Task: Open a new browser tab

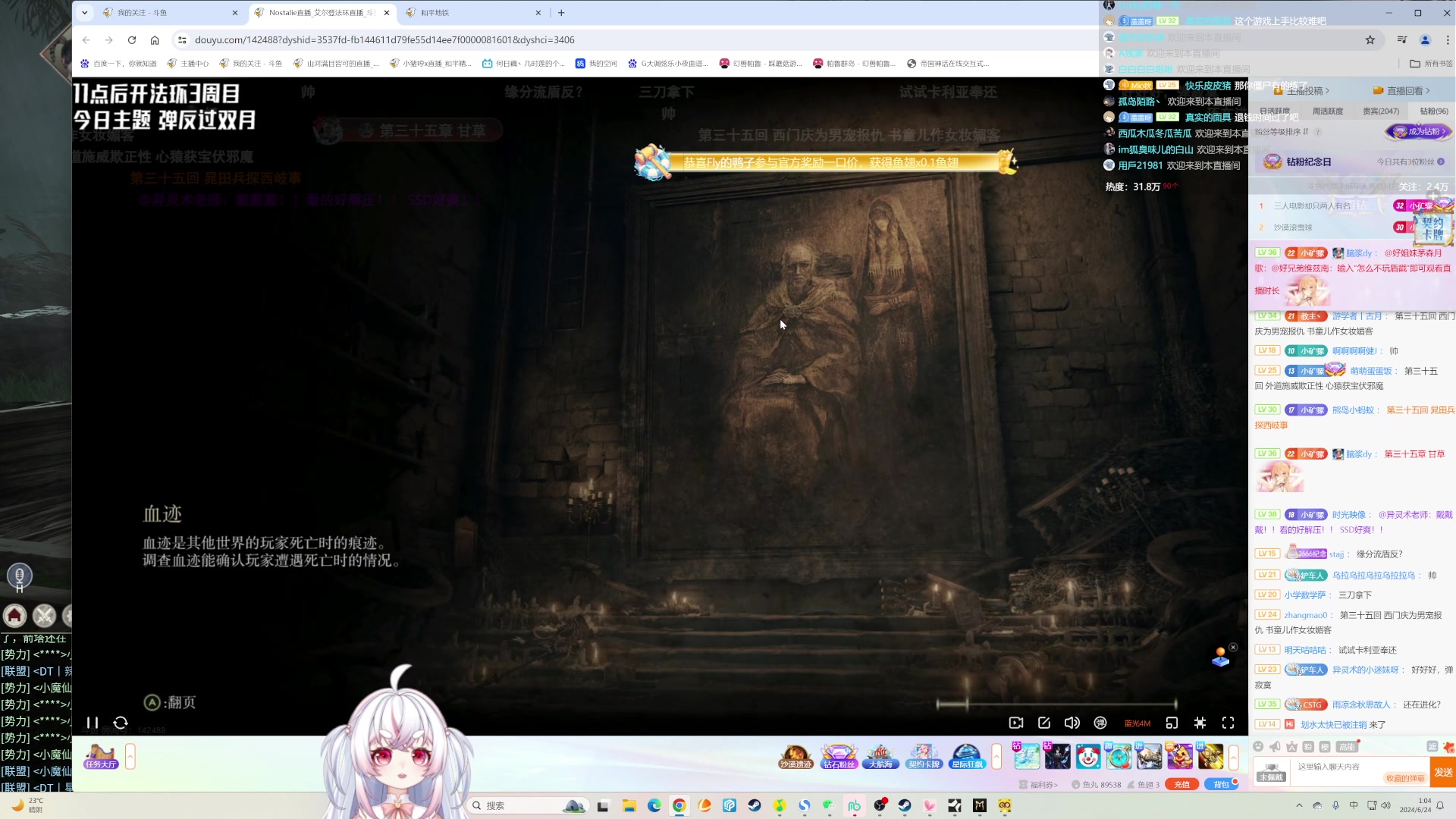Action: 561,12
